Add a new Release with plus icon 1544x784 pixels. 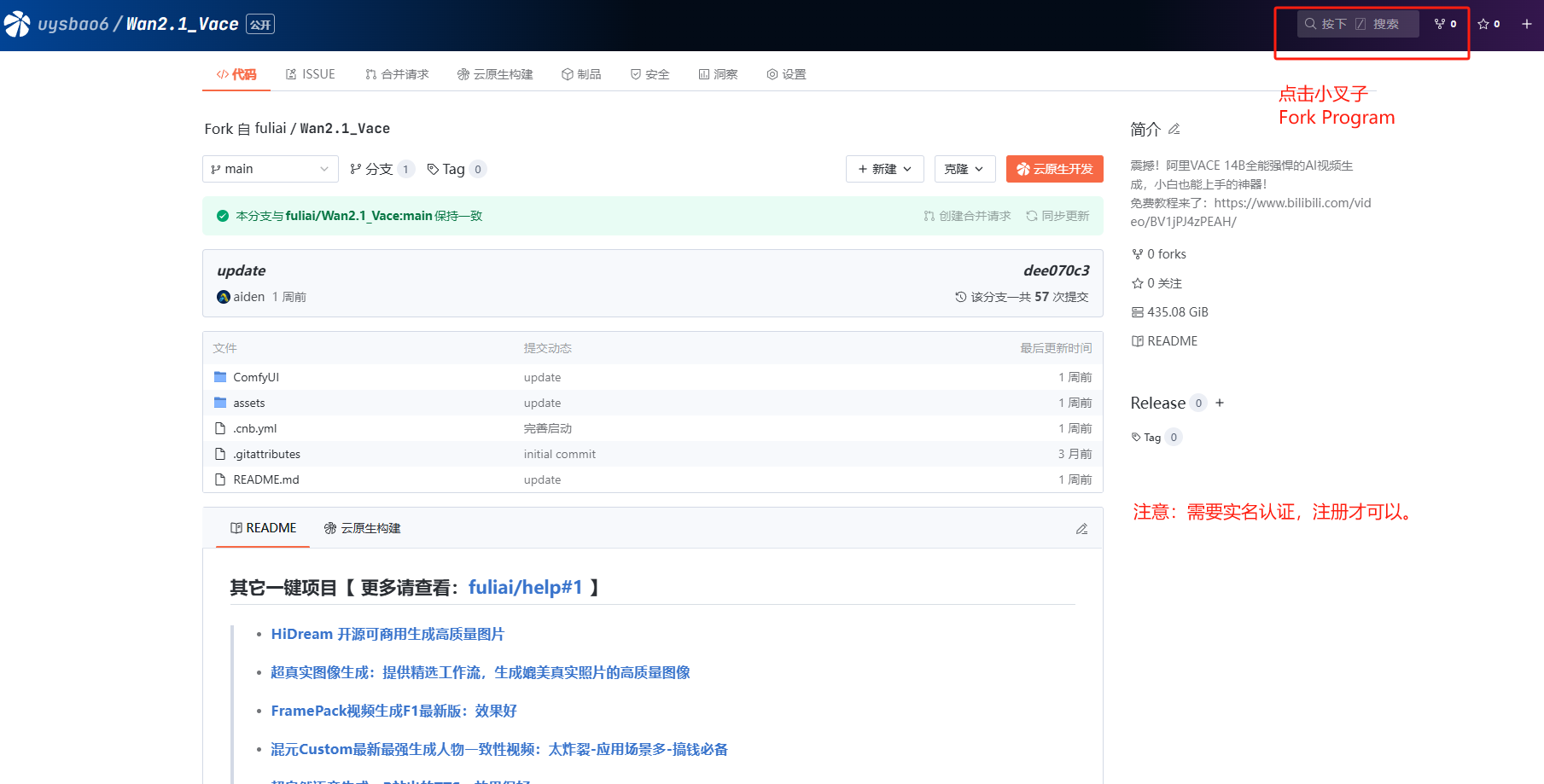click(1220, 403)
